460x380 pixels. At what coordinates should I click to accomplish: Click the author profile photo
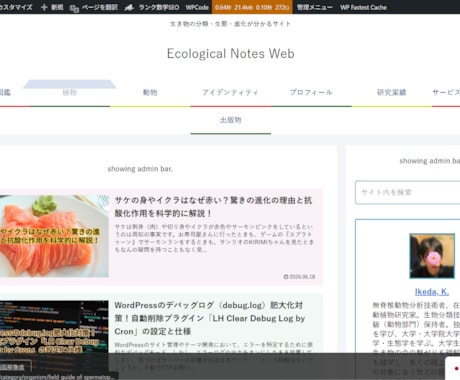click(x=432, y=256)
